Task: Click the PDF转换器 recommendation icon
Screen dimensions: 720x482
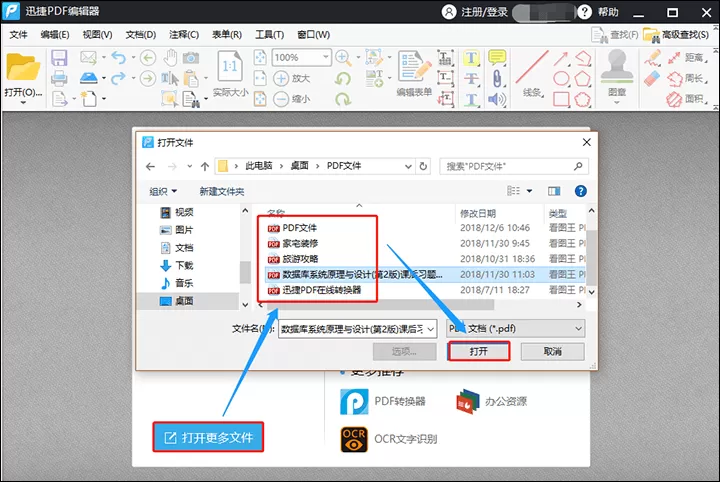Action: (354, 402)
